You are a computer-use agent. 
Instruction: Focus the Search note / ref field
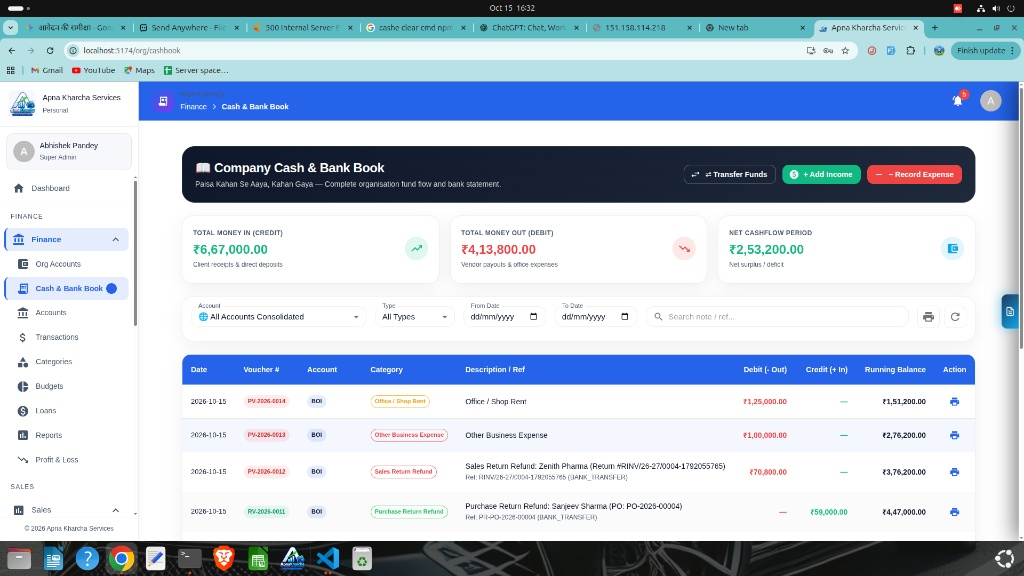(777, 317)
